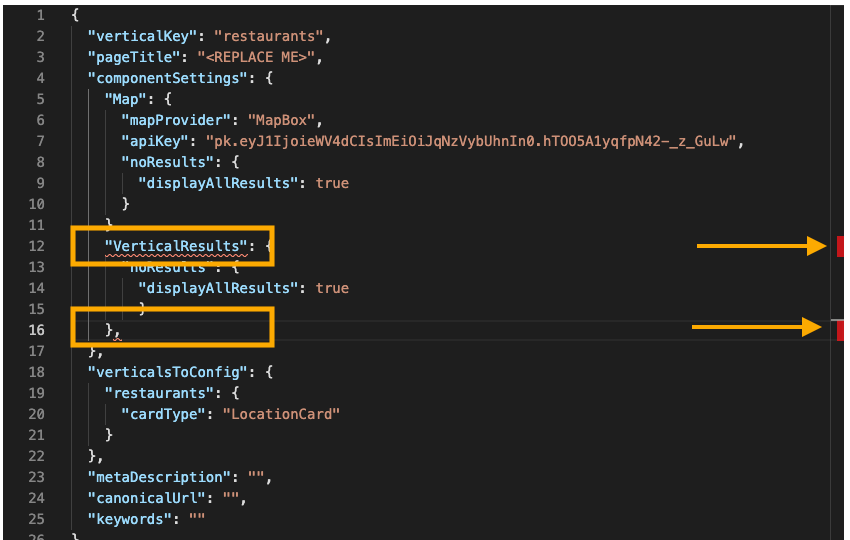Click the "LocationCard" cardType value

[x=281, y=414]
